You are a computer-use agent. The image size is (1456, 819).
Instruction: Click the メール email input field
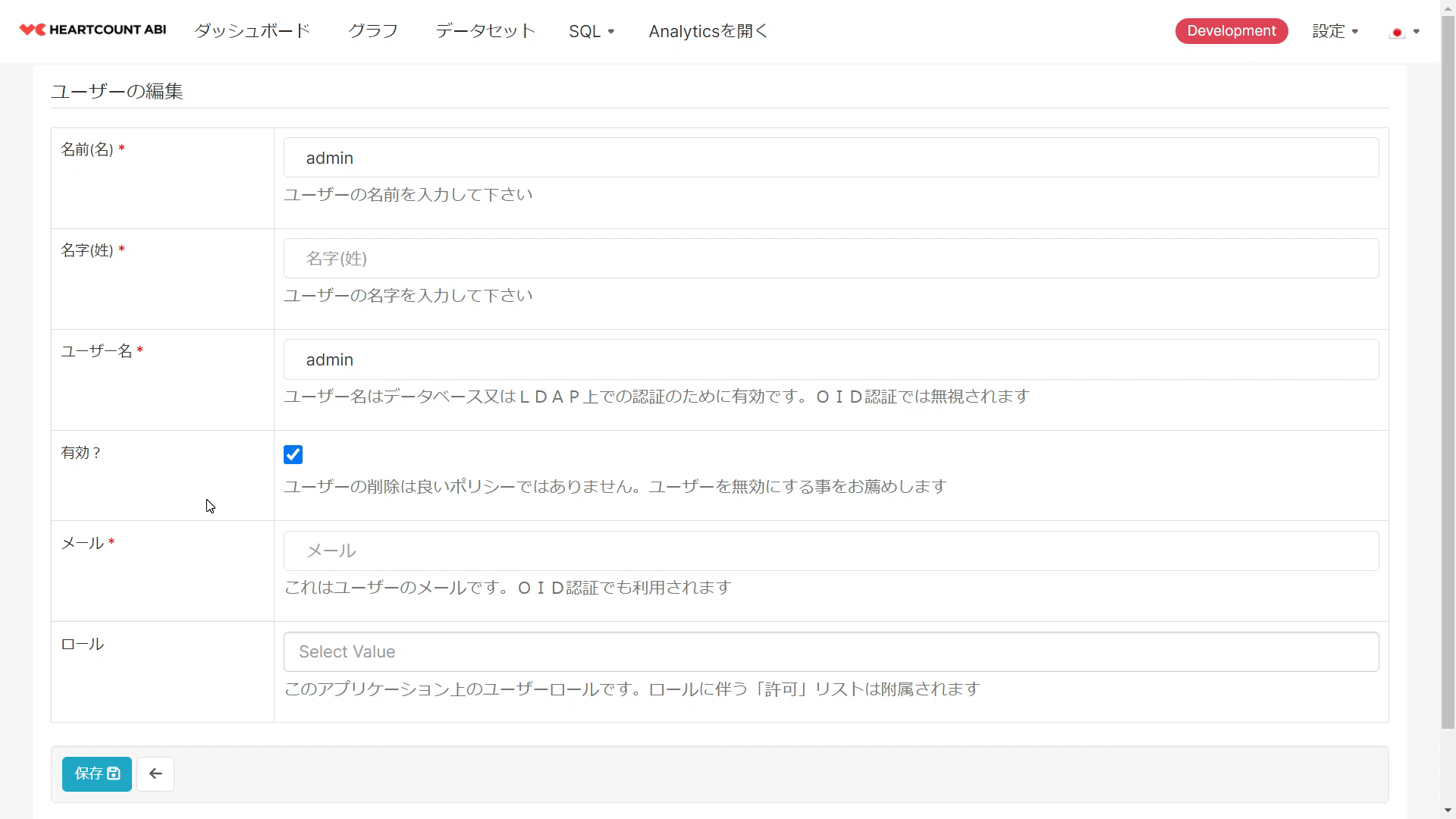(830, 551)
